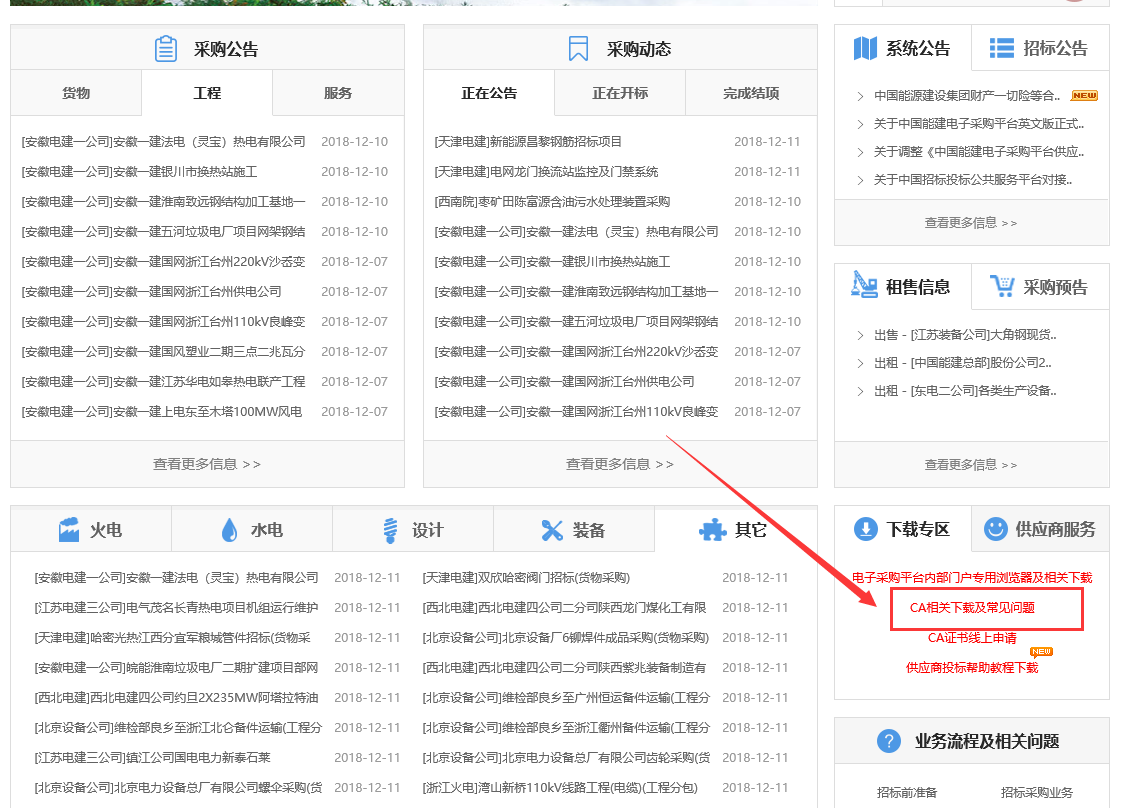
Task: Click the shopping cart icon for 采购预告
Action: (x=1001, y=287)
